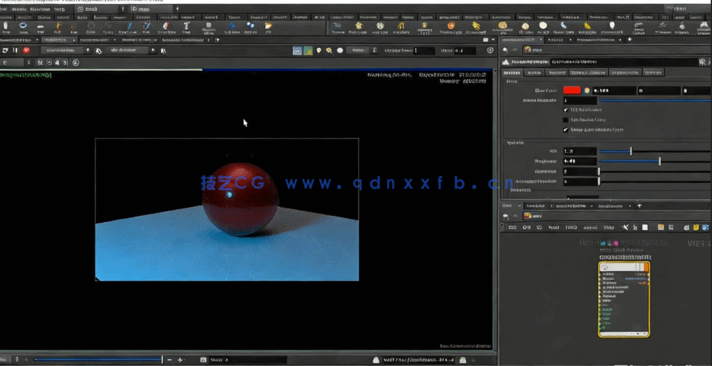Screen dimensions: 712x366
Task: Pause the render in the Render view
Action: [x=15, y=50]
